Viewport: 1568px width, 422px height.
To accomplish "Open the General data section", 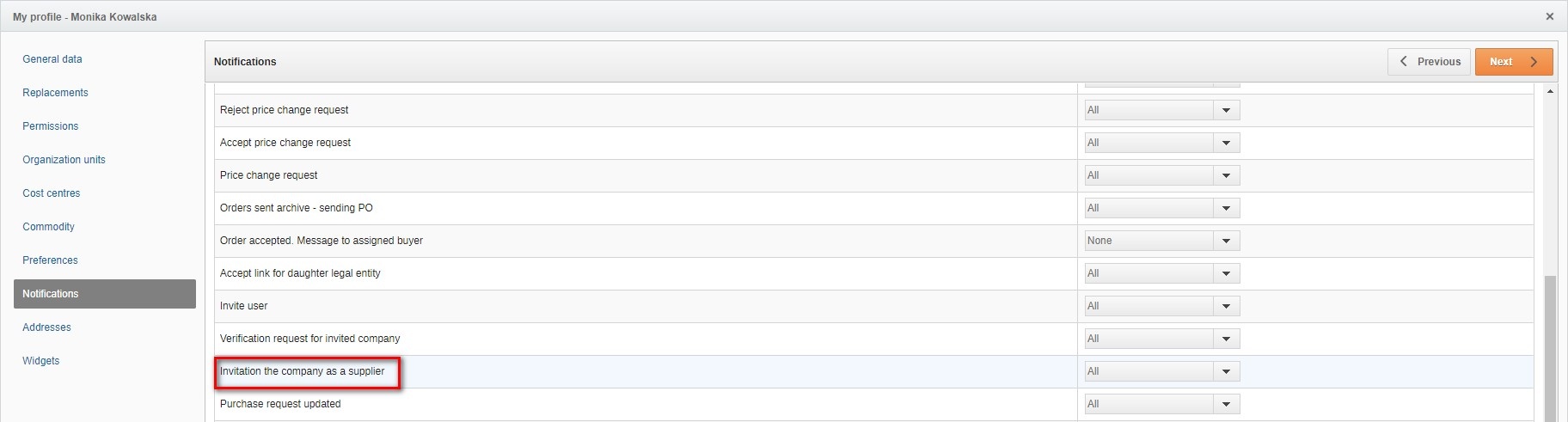I will (x=52, y=59).
